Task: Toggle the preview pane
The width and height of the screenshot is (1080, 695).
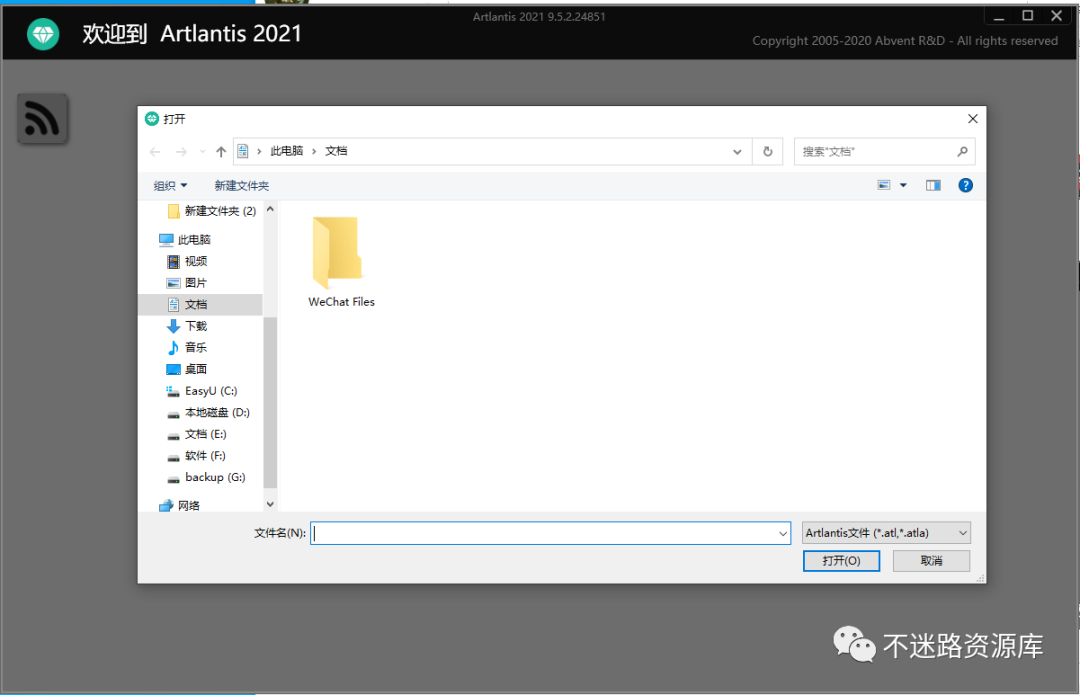Action: coord(933,185)
